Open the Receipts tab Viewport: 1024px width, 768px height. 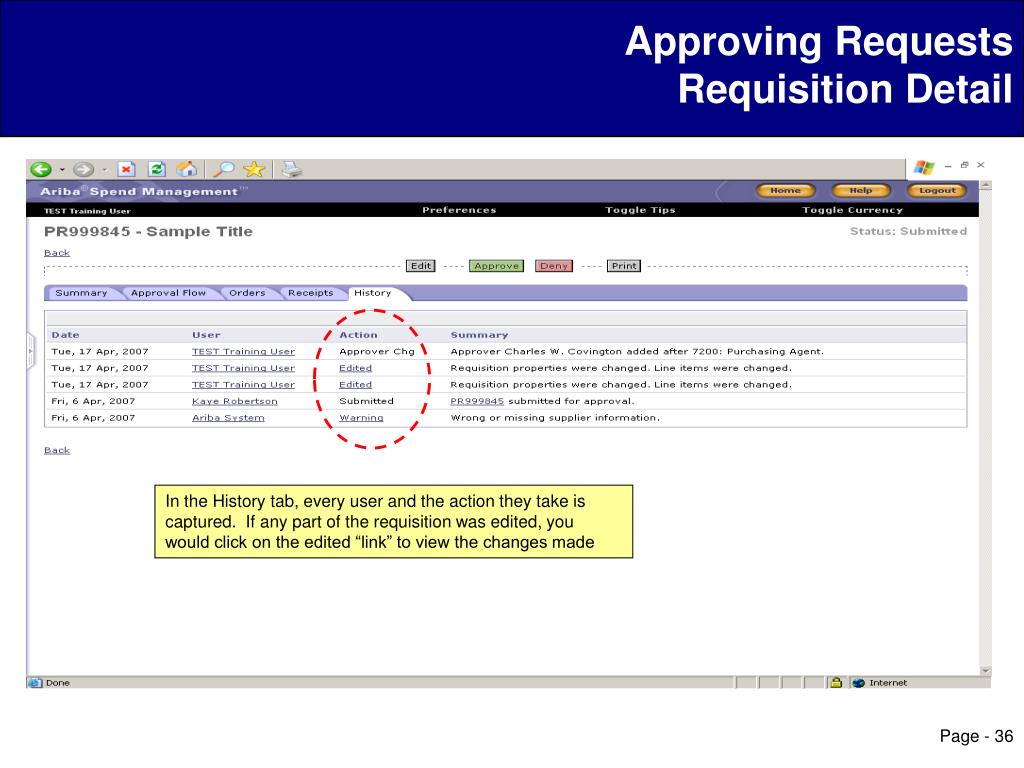coord(310,293)
